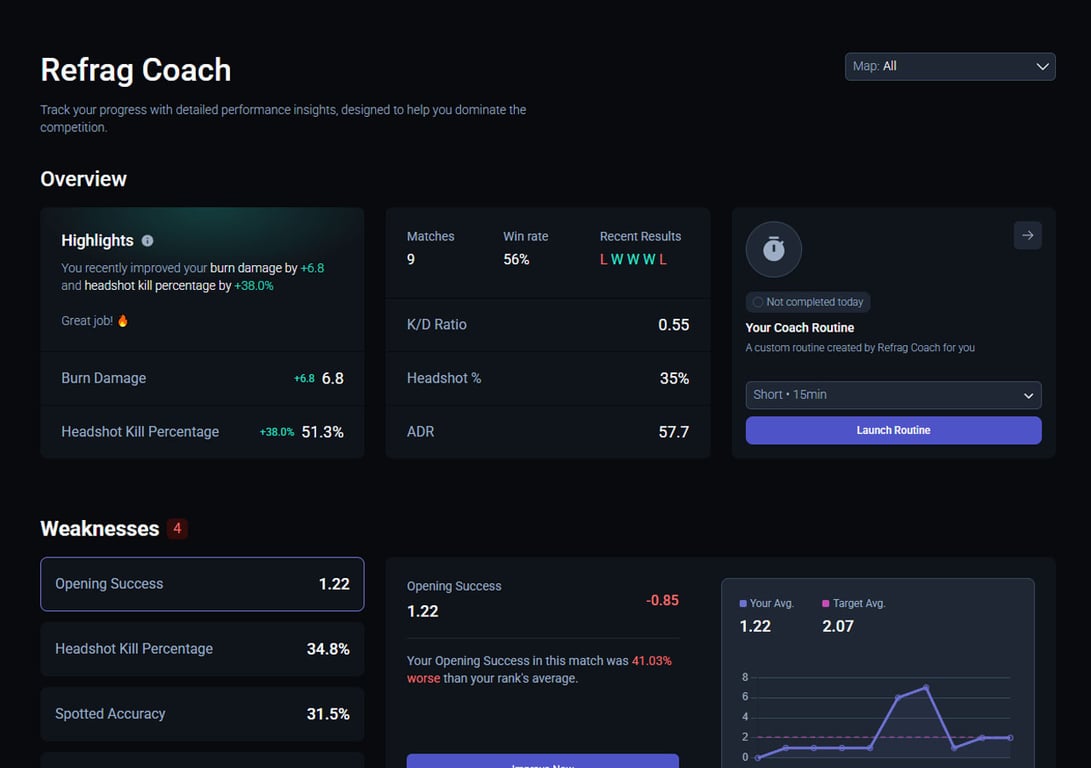Open coach routine via arrow icon
The width and height of the screenshot is (1091, 768).
1028,235
